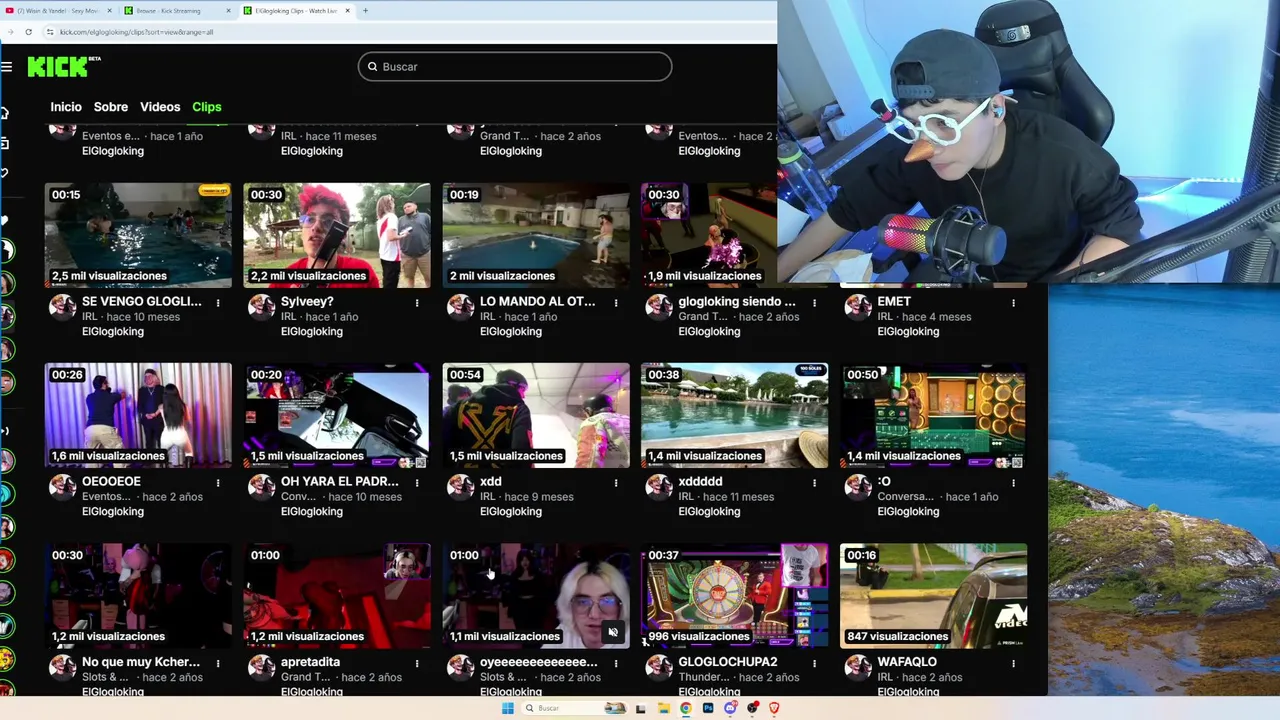This screenshot has height=720, width=1280.
Task: Open the LO MANDO AL OT clip title
Action: (537, 301)
